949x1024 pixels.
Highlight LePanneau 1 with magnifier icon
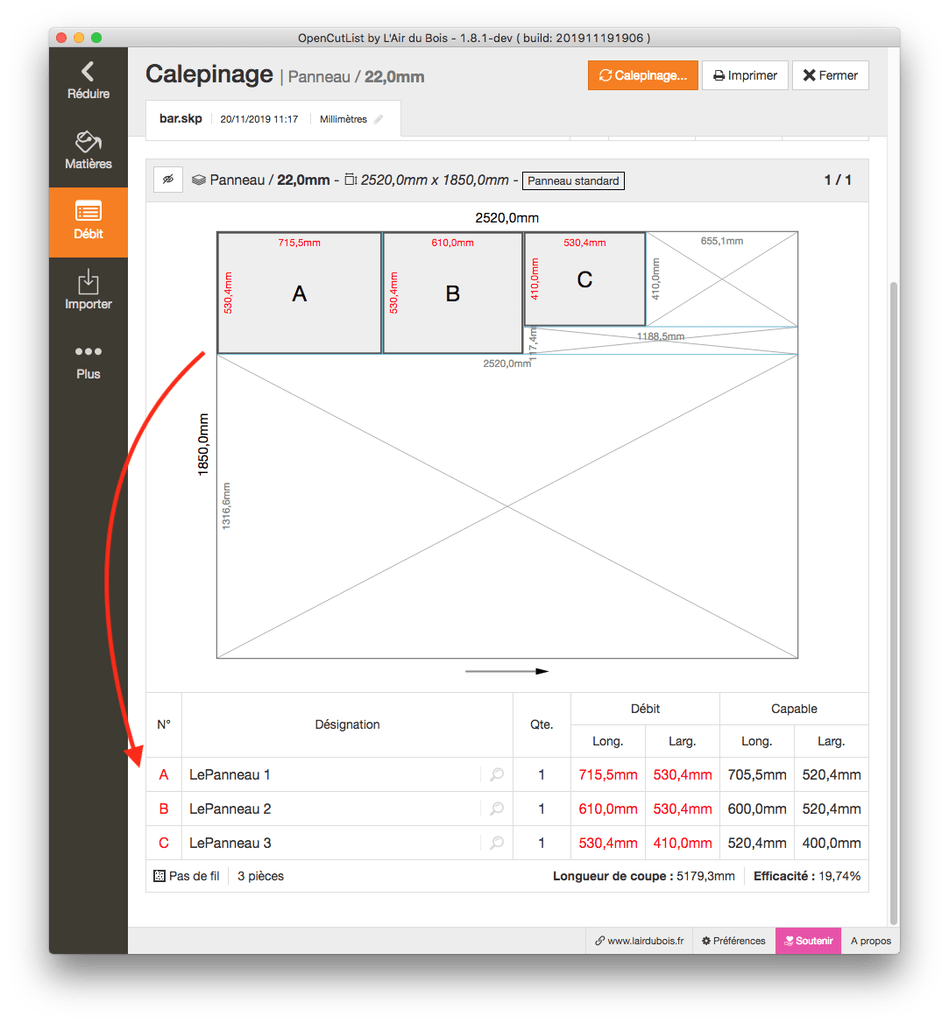(x=496, y=775)
